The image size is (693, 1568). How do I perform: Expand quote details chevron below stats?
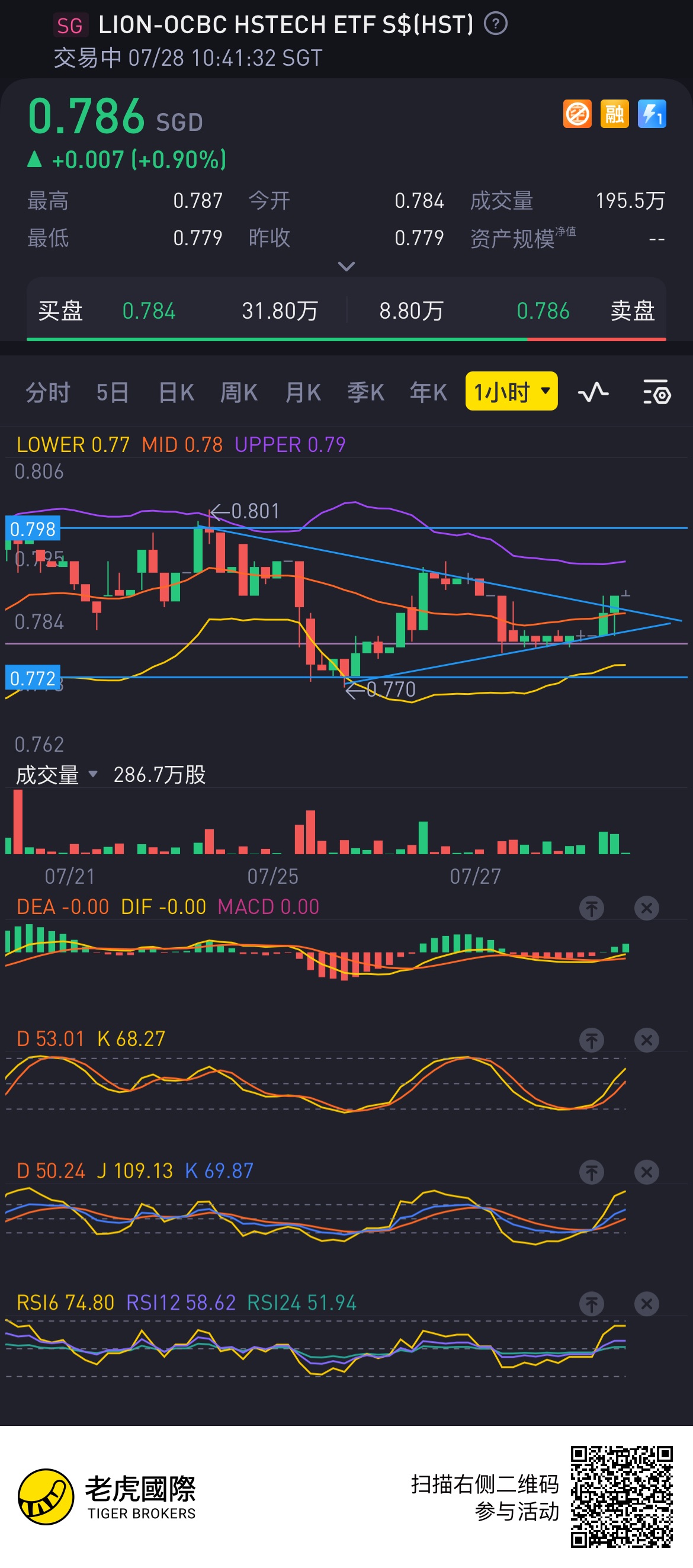(346, 267)
